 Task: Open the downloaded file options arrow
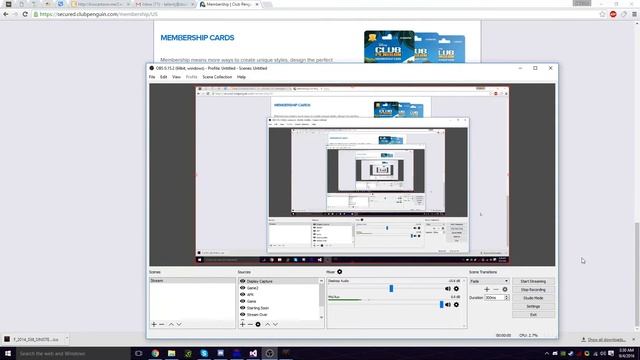[67, 339]
